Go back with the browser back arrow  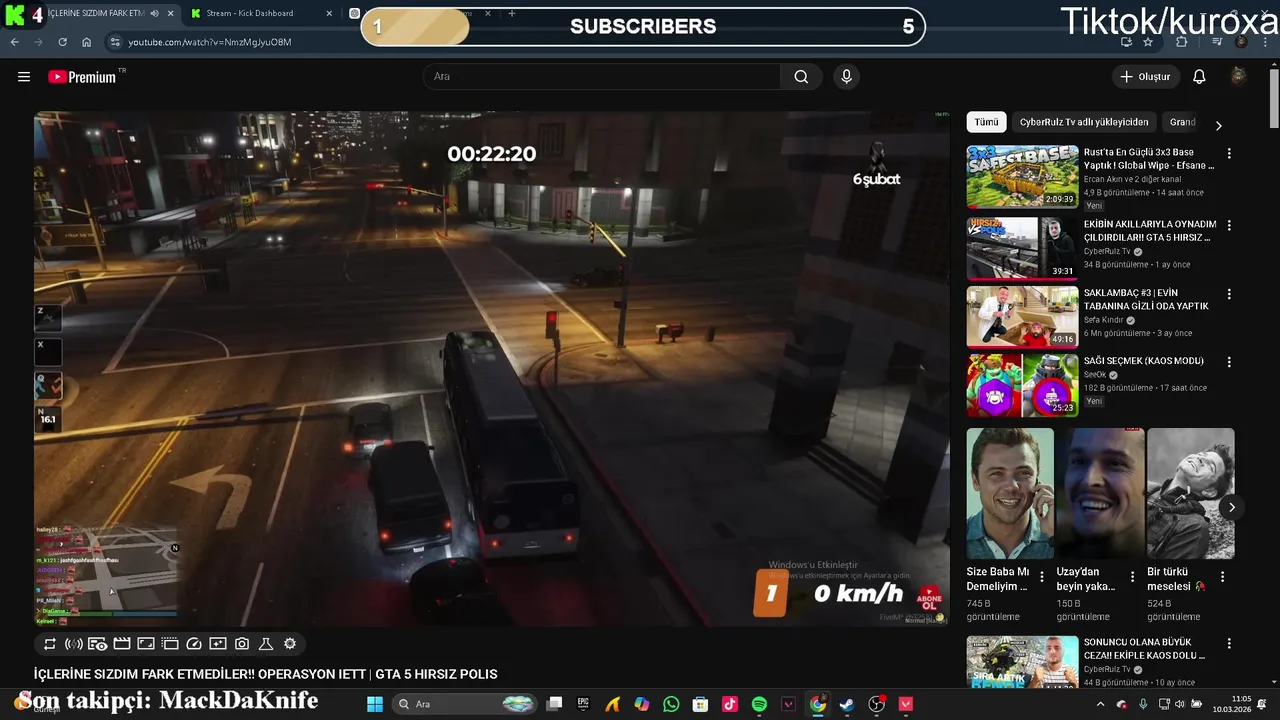click(x=14, y=42)
